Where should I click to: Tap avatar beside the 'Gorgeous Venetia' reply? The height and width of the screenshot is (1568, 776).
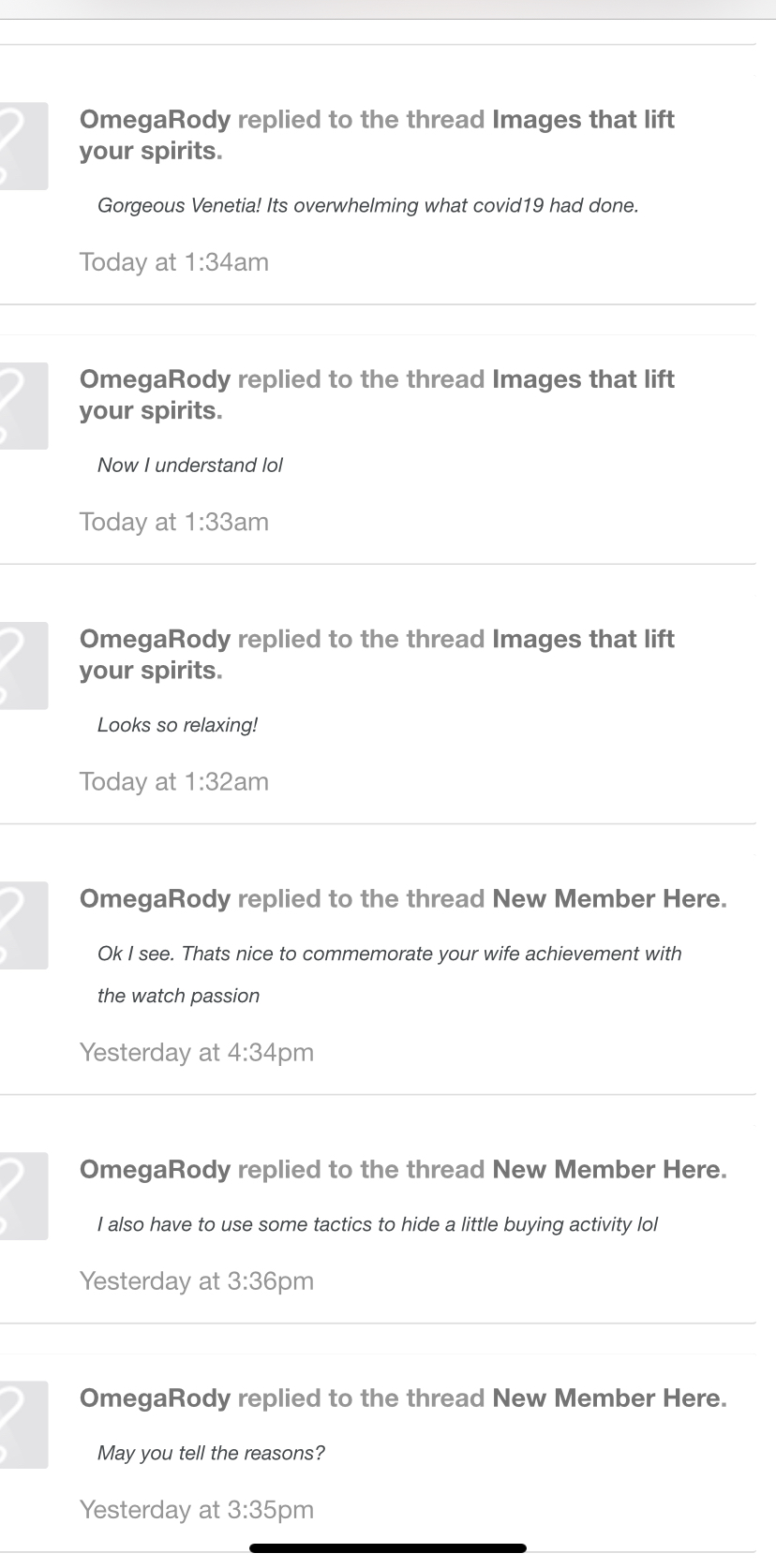pyautogui.click(x=22, y=146)
